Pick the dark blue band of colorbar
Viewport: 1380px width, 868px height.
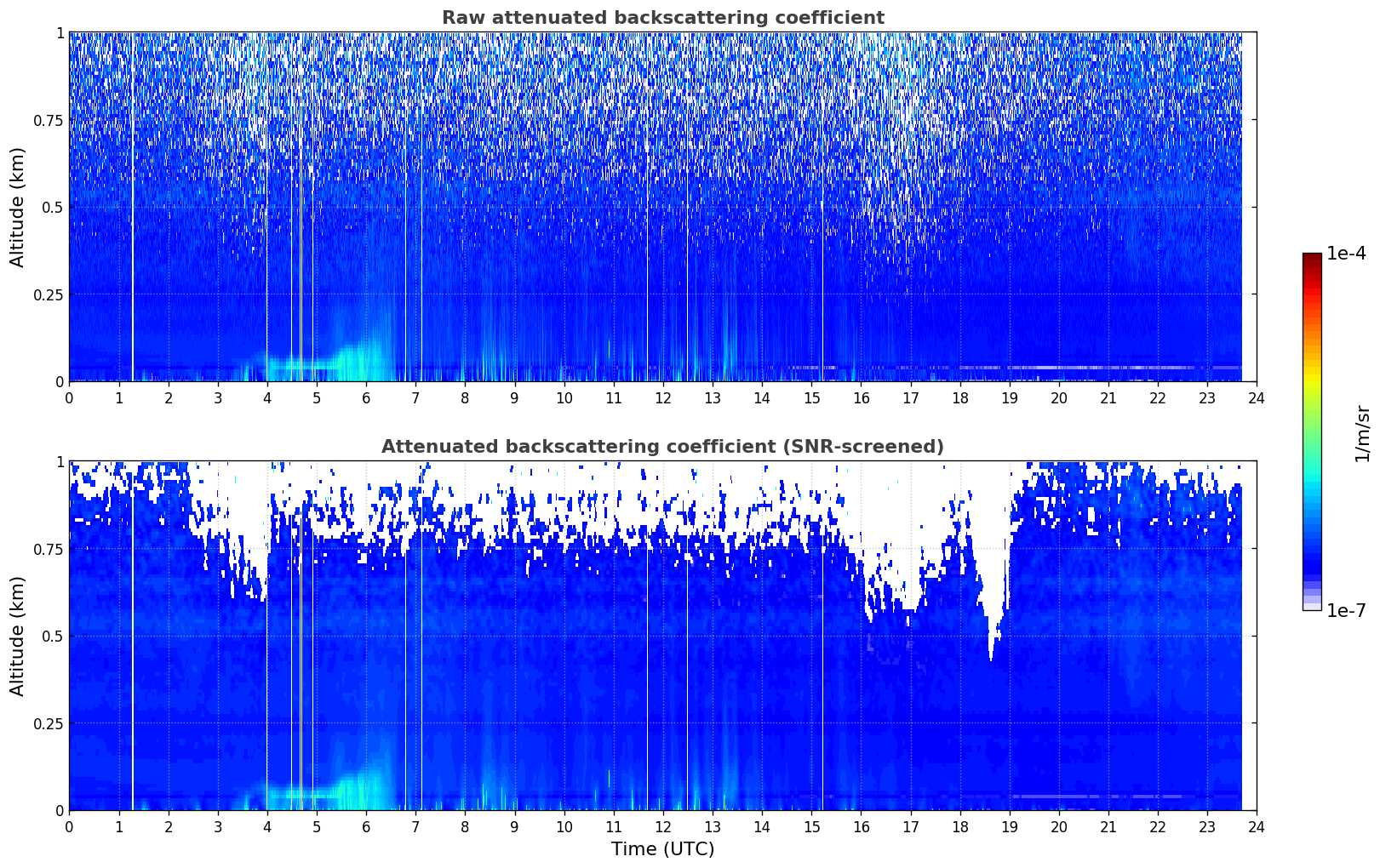(x=1311, y=562)
